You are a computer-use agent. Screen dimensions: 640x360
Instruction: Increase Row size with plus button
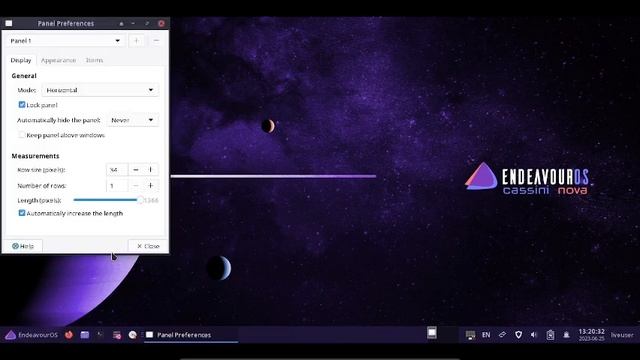click(151, 169)
